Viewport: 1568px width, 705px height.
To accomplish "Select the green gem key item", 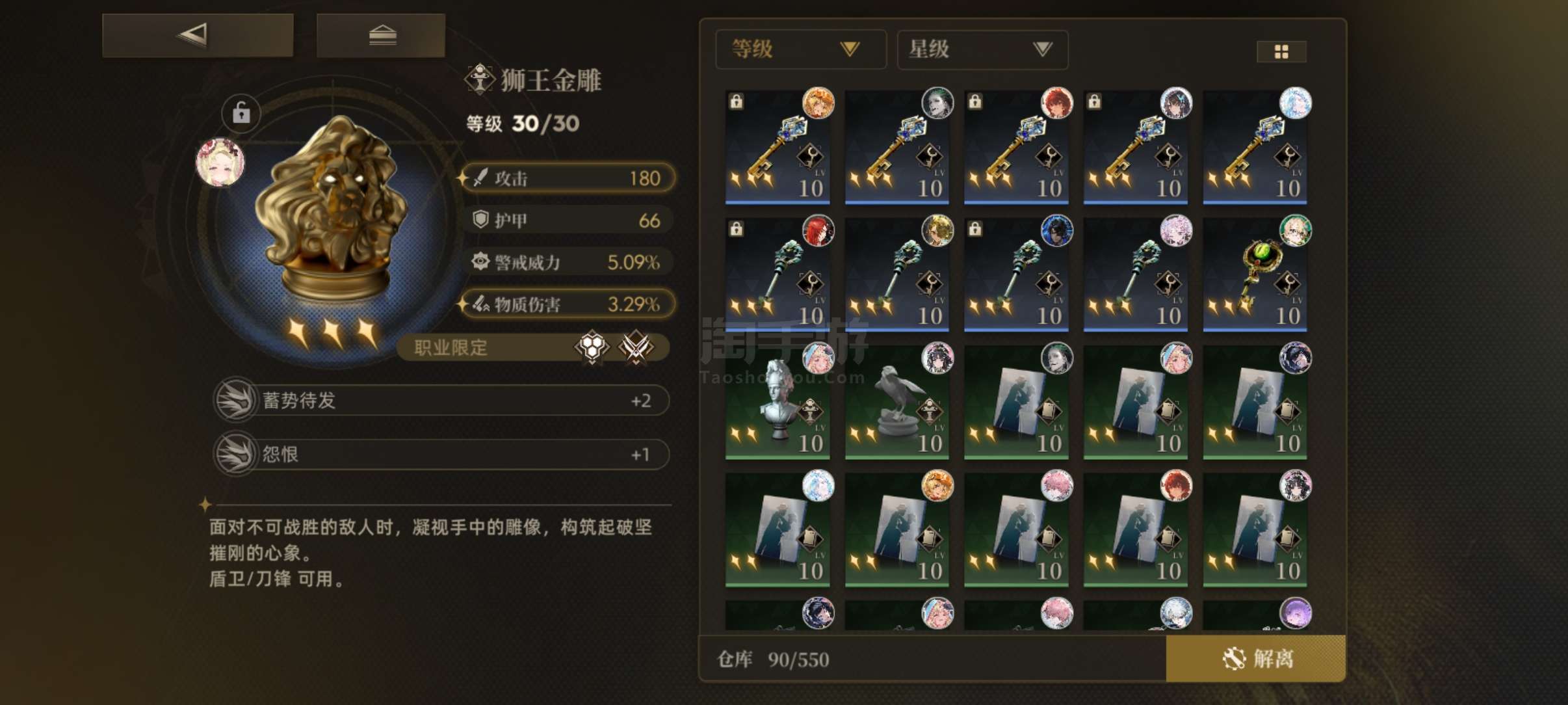I will pos(1255,274).
